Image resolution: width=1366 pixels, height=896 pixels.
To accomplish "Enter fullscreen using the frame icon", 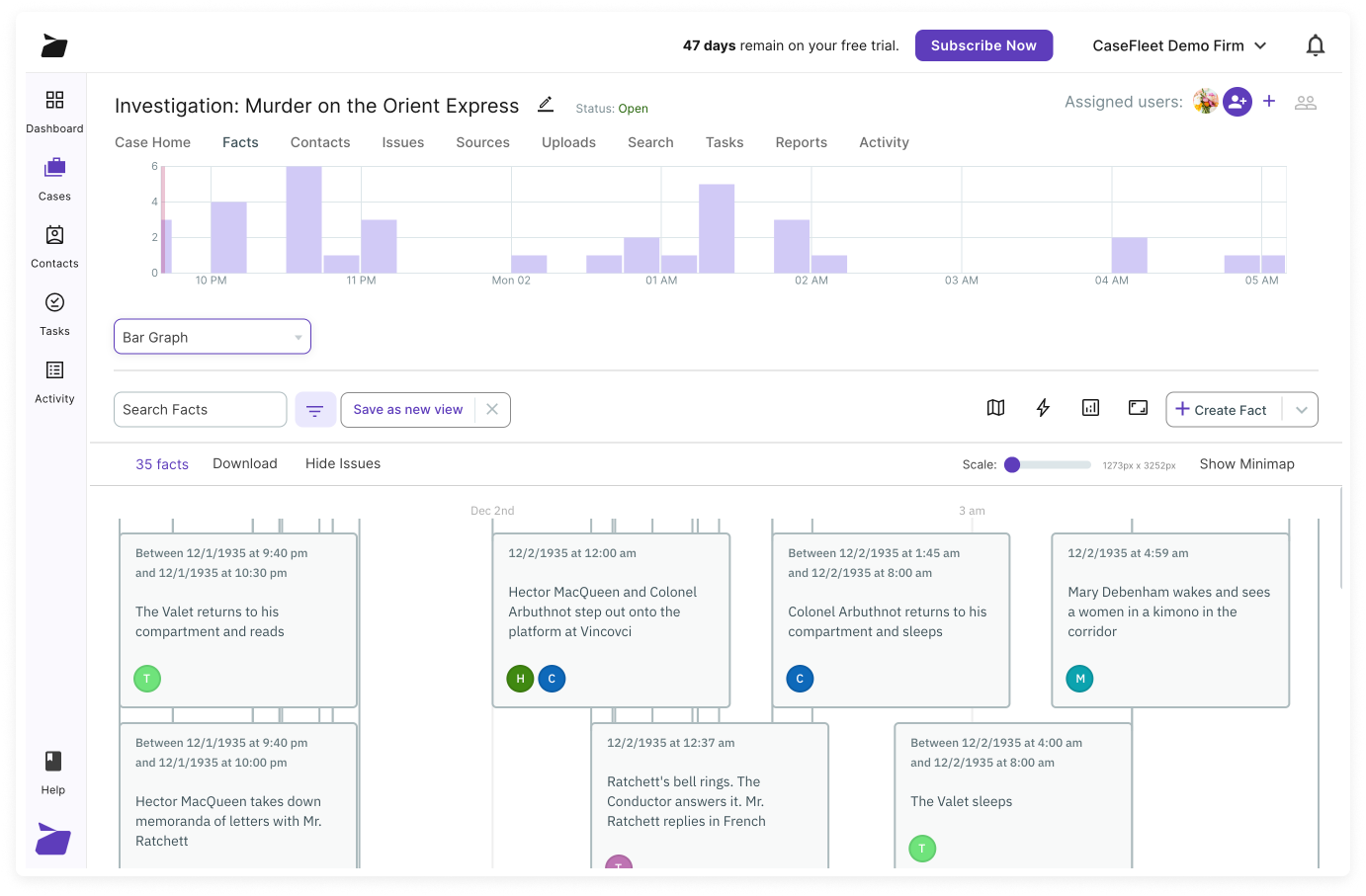I will (1138, 407).
